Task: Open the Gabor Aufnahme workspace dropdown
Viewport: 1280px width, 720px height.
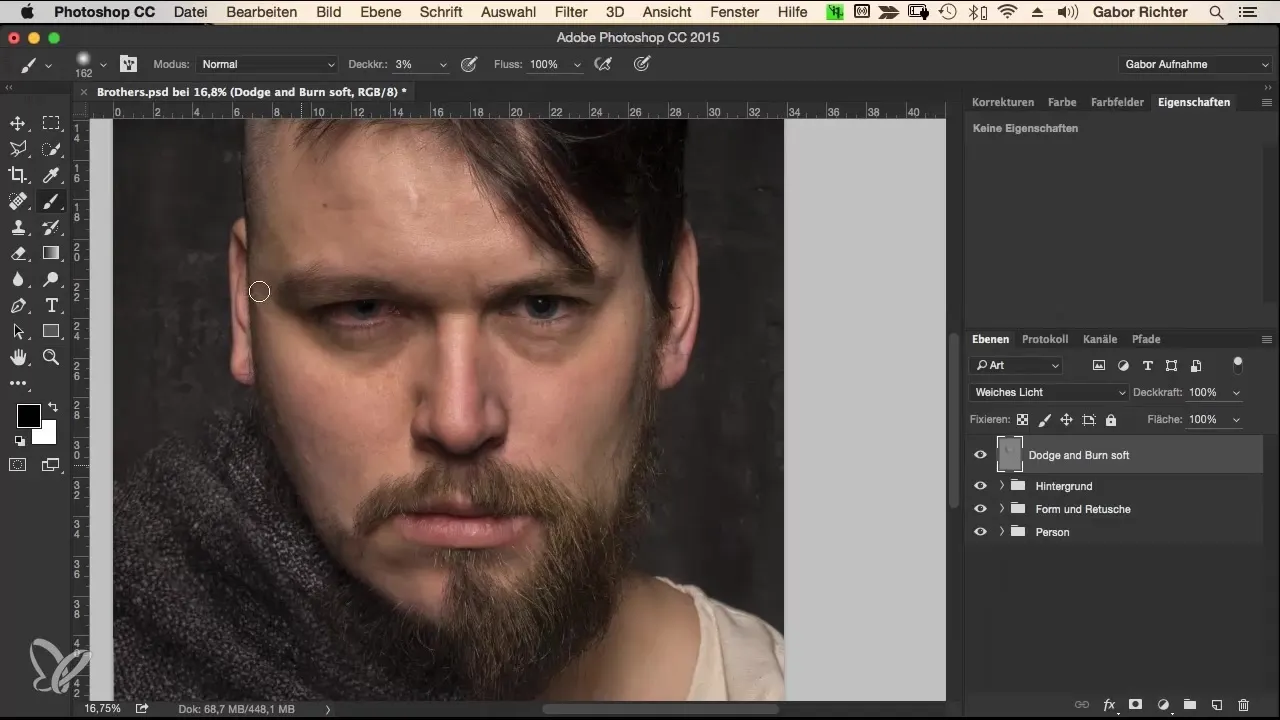Action: (x=1195, y=64)
